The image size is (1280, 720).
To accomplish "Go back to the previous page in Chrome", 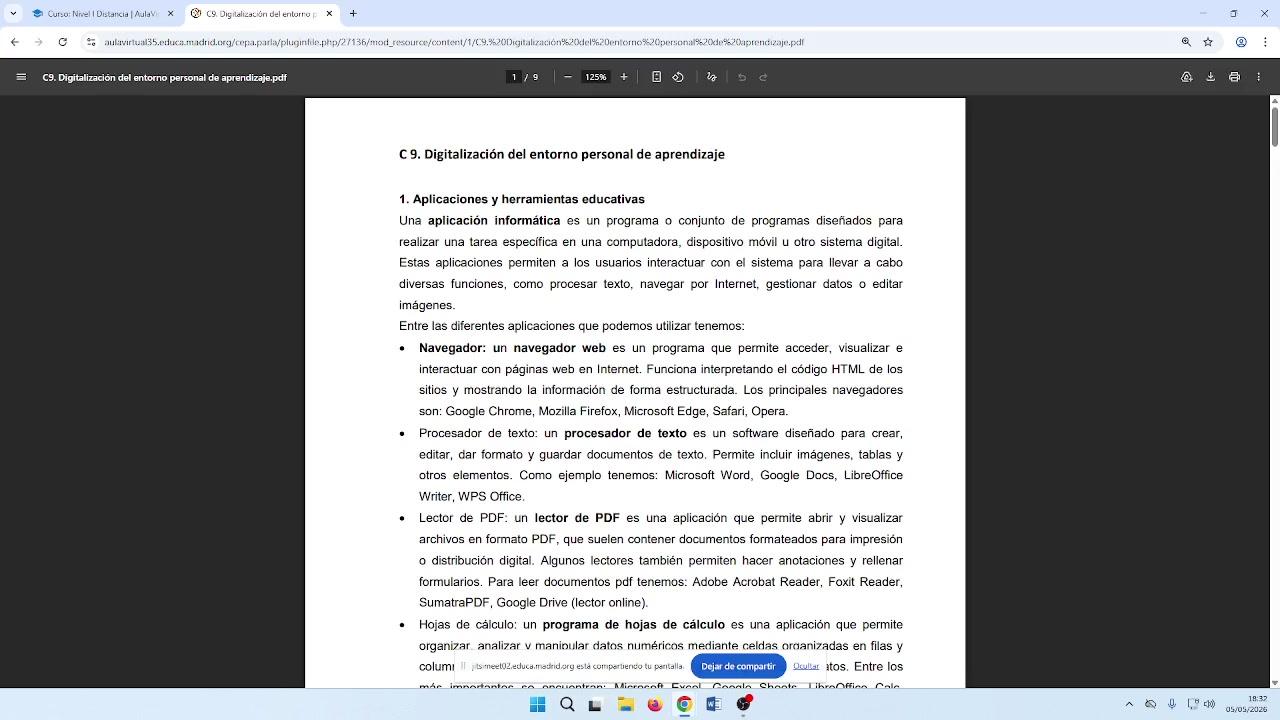I will coord(14,42).
